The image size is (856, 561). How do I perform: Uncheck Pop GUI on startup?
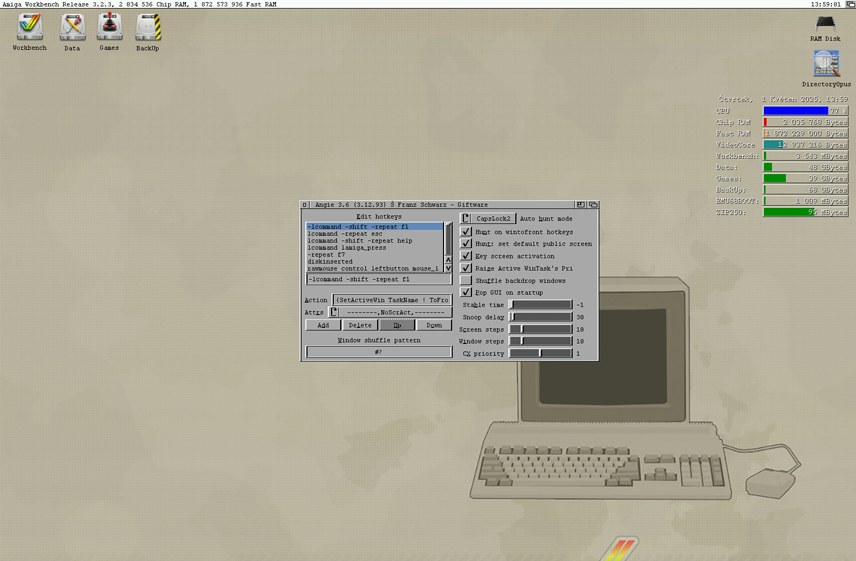coord(466,293)
